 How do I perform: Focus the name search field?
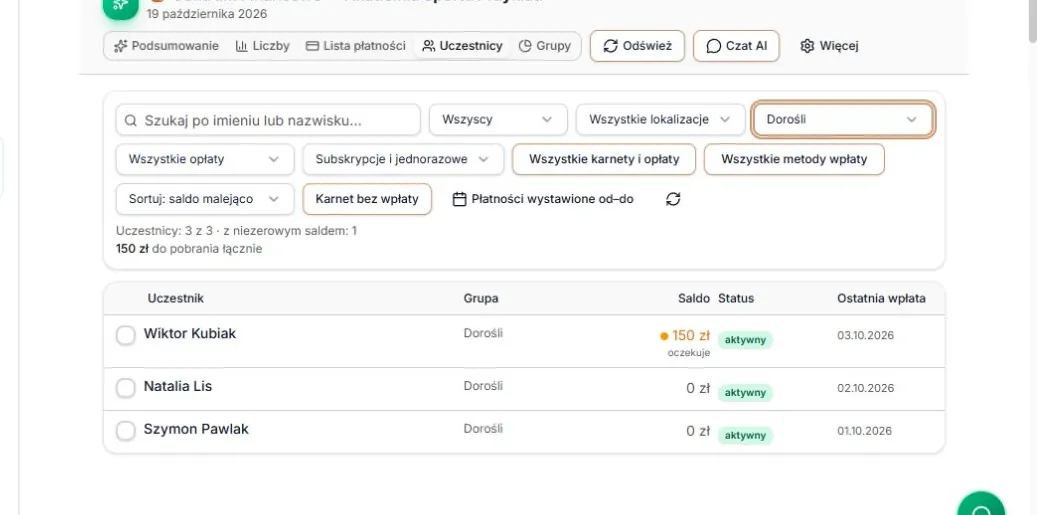pyautogui.click(x=268, y=120)
